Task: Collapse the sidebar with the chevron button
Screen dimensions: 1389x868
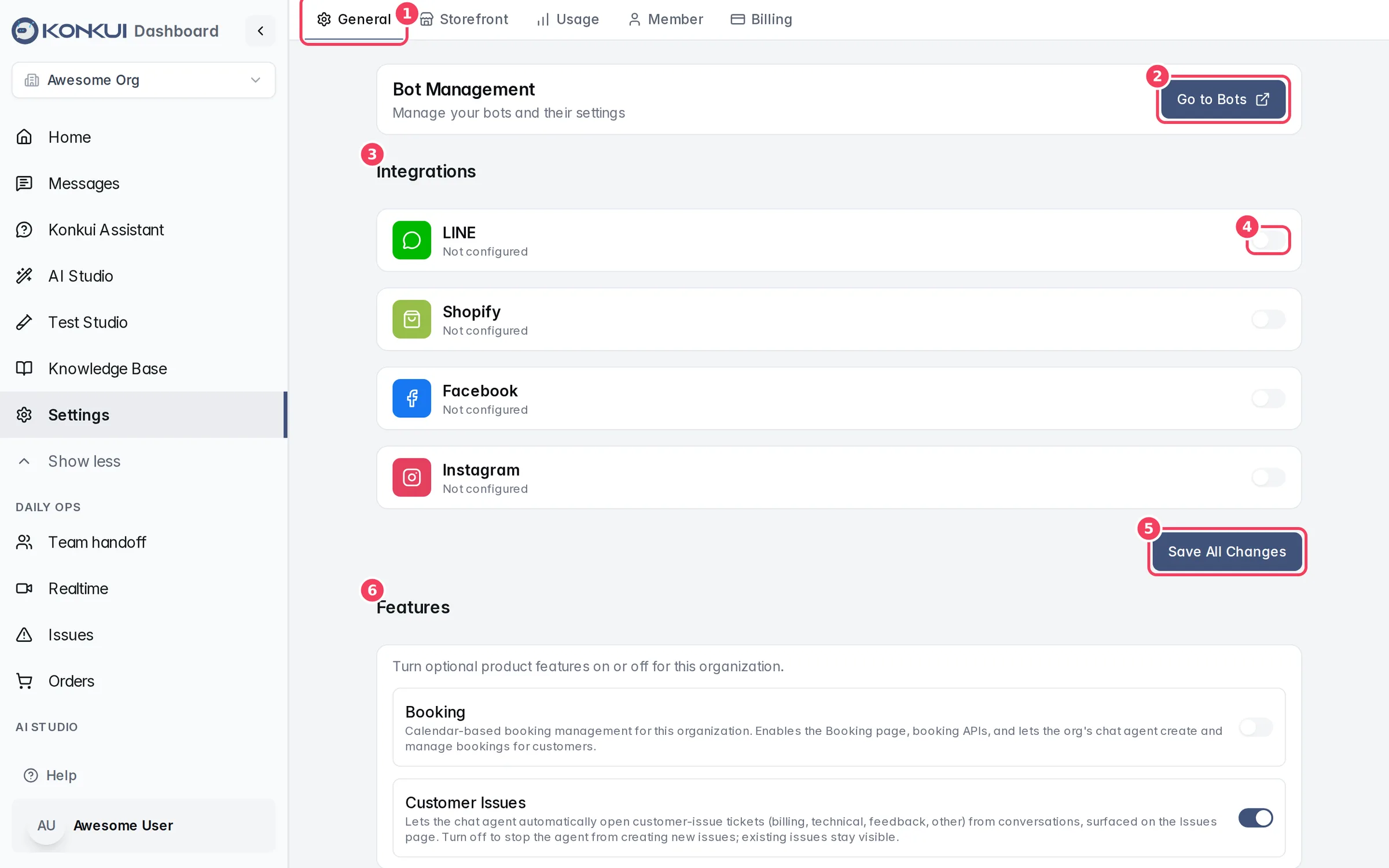Action: pyautogui.click(x=260, y=31)
